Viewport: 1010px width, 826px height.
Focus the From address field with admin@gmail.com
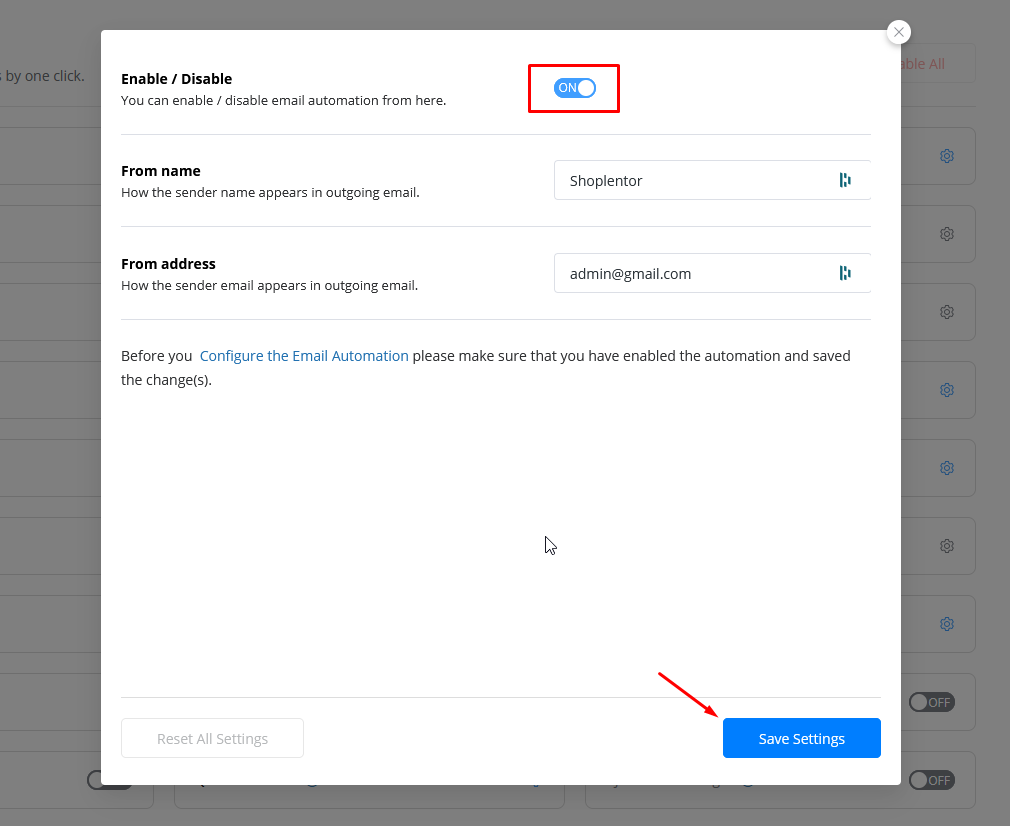695,273
